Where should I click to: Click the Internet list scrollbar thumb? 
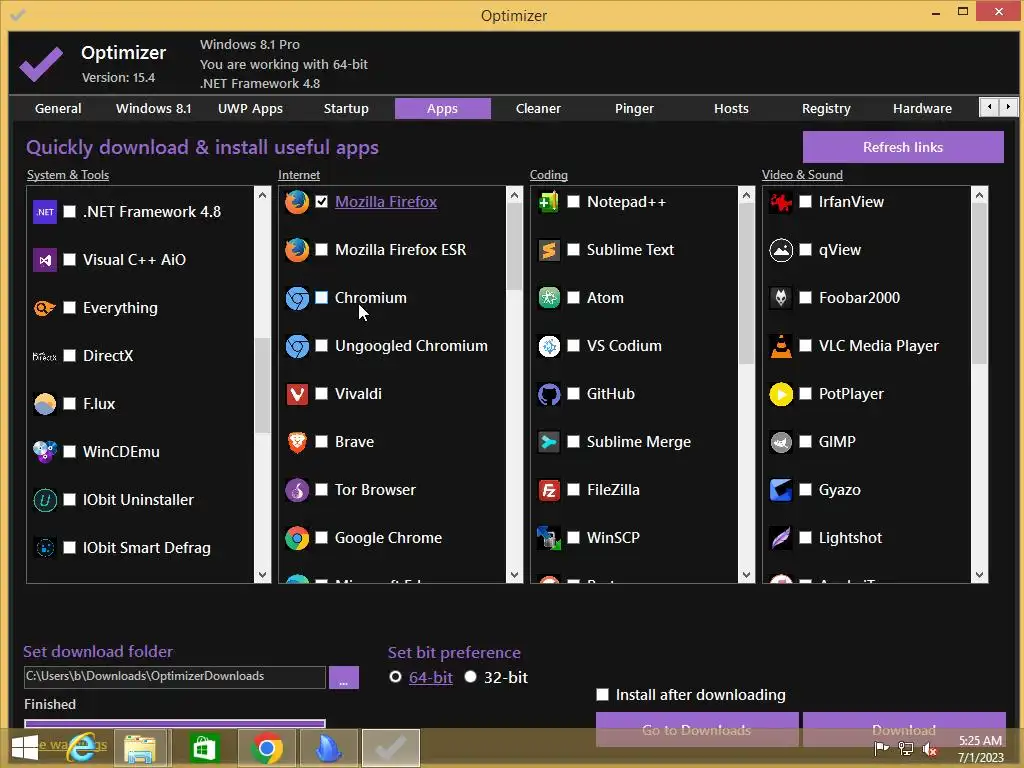click(515, 248)
